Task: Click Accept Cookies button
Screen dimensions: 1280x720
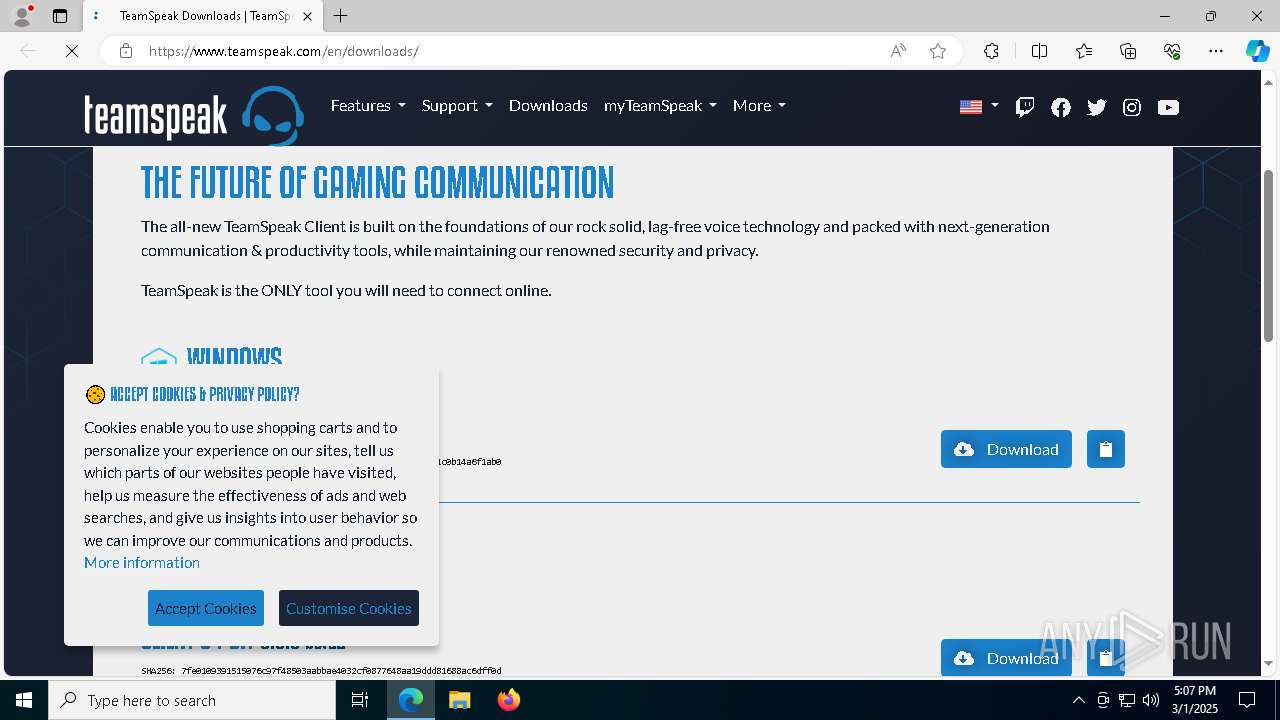Action: coord(206,608)
